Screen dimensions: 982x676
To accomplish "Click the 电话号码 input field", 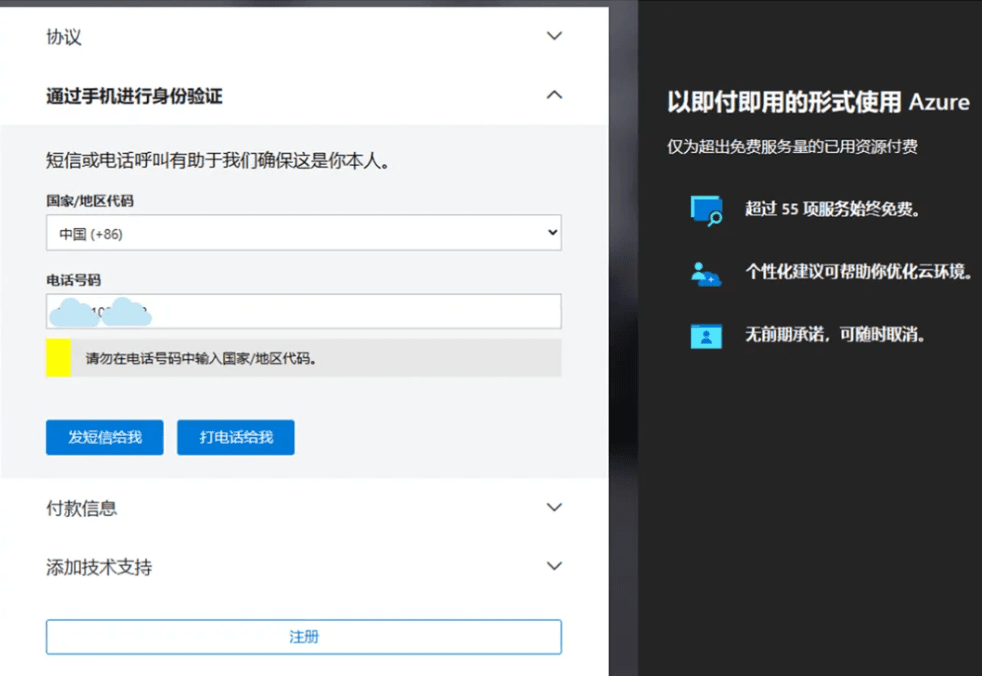I will point(304,311).
